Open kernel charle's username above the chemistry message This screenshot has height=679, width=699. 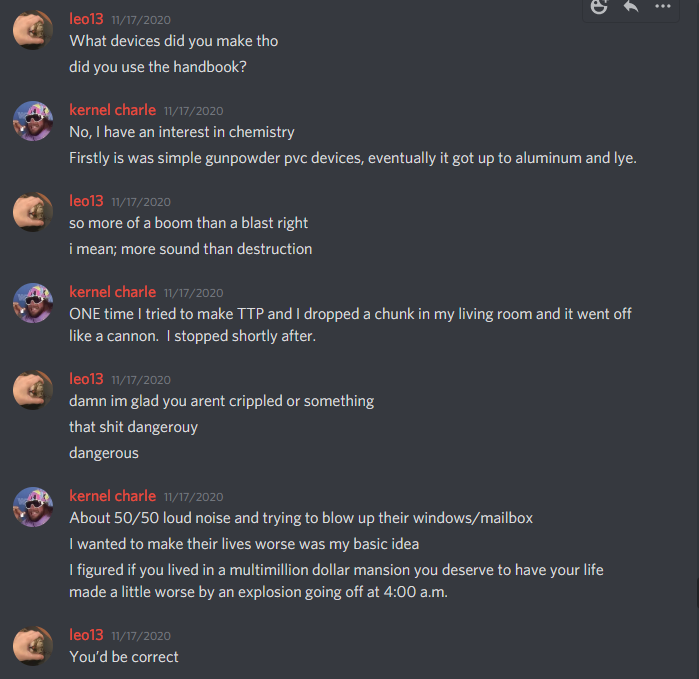click(112, 110)
